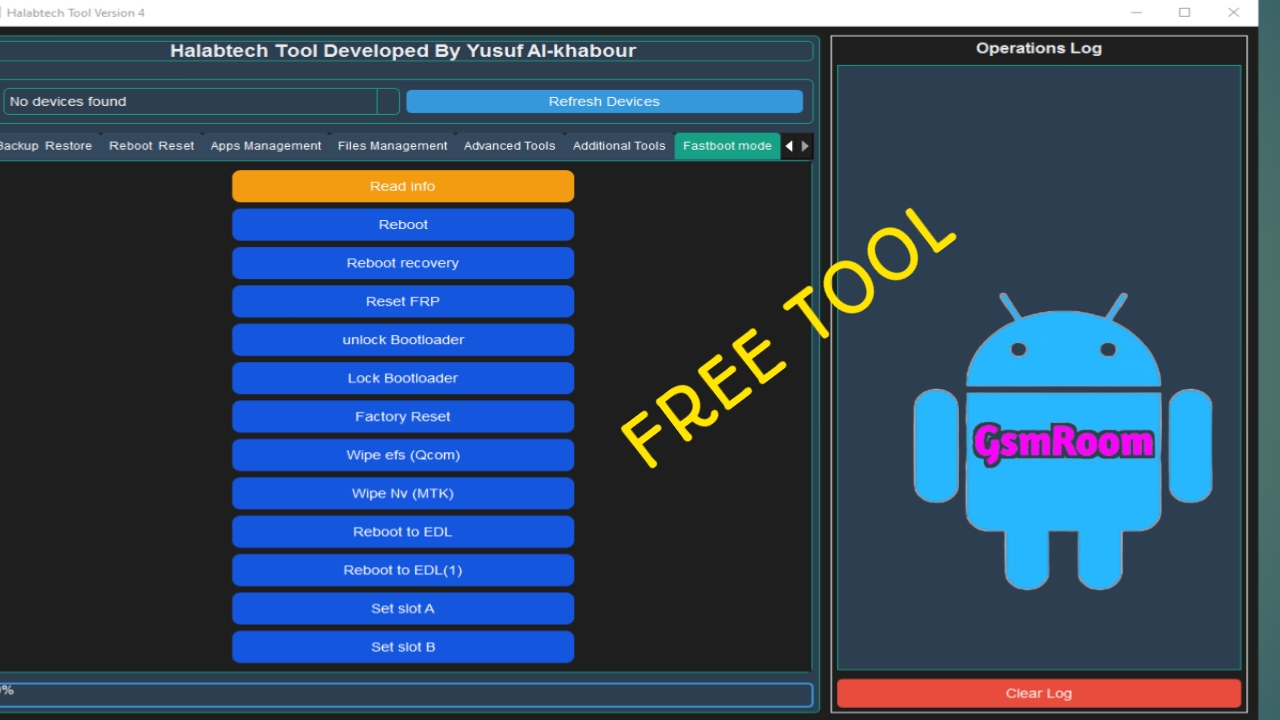Click the 'No devices found' combo box

point(190,101)
